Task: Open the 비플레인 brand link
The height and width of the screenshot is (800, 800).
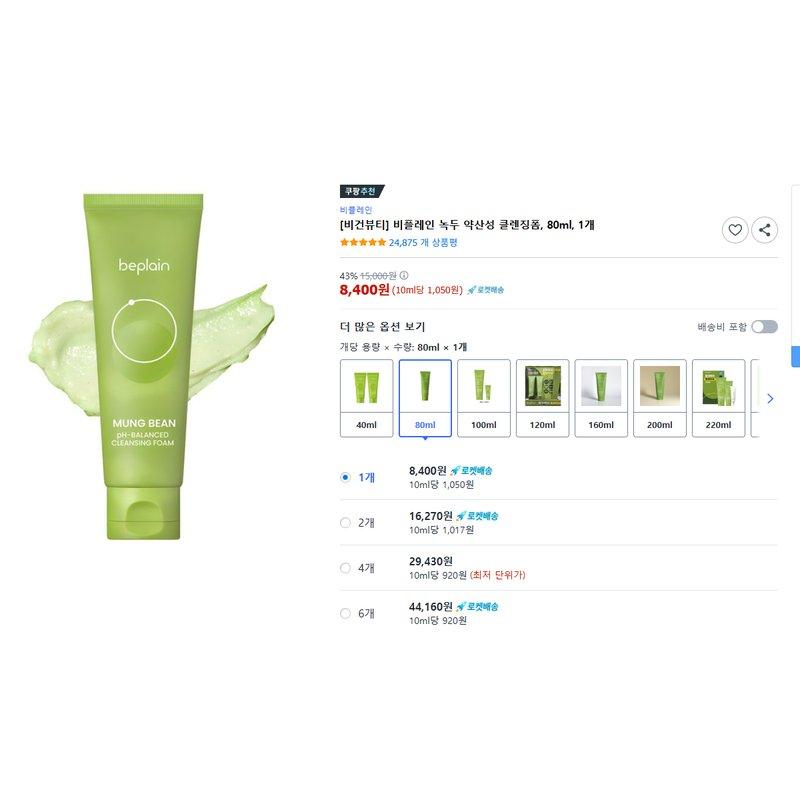Action: [356, 210]
